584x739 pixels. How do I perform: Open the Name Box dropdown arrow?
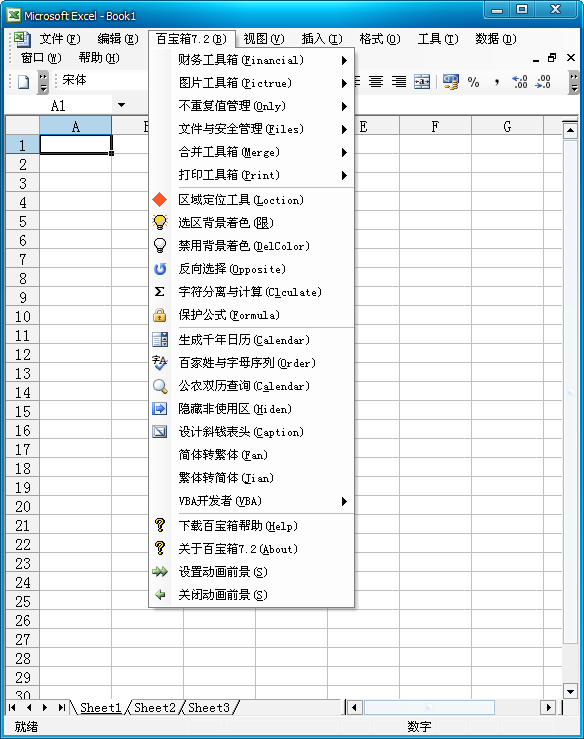pos(122,105)
